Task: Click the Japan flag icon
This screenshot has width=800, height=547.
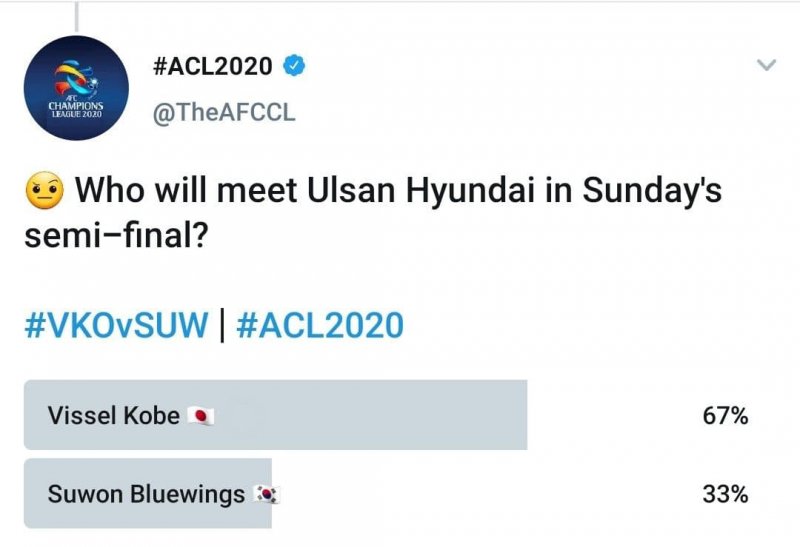Action: click(x=201, y=416)
